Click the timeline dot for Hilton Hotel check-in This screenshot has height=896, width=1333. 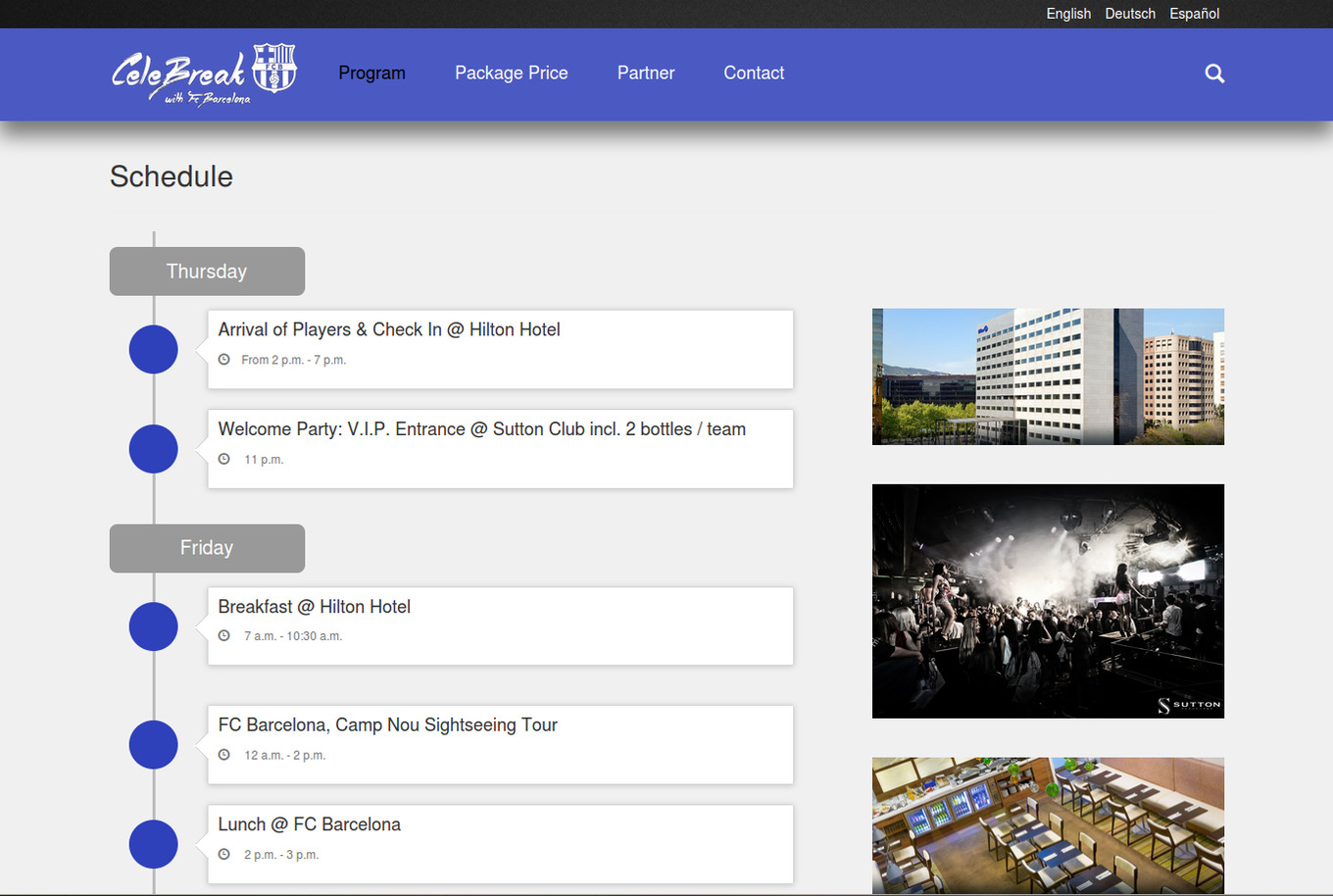[x=154, y=350]
